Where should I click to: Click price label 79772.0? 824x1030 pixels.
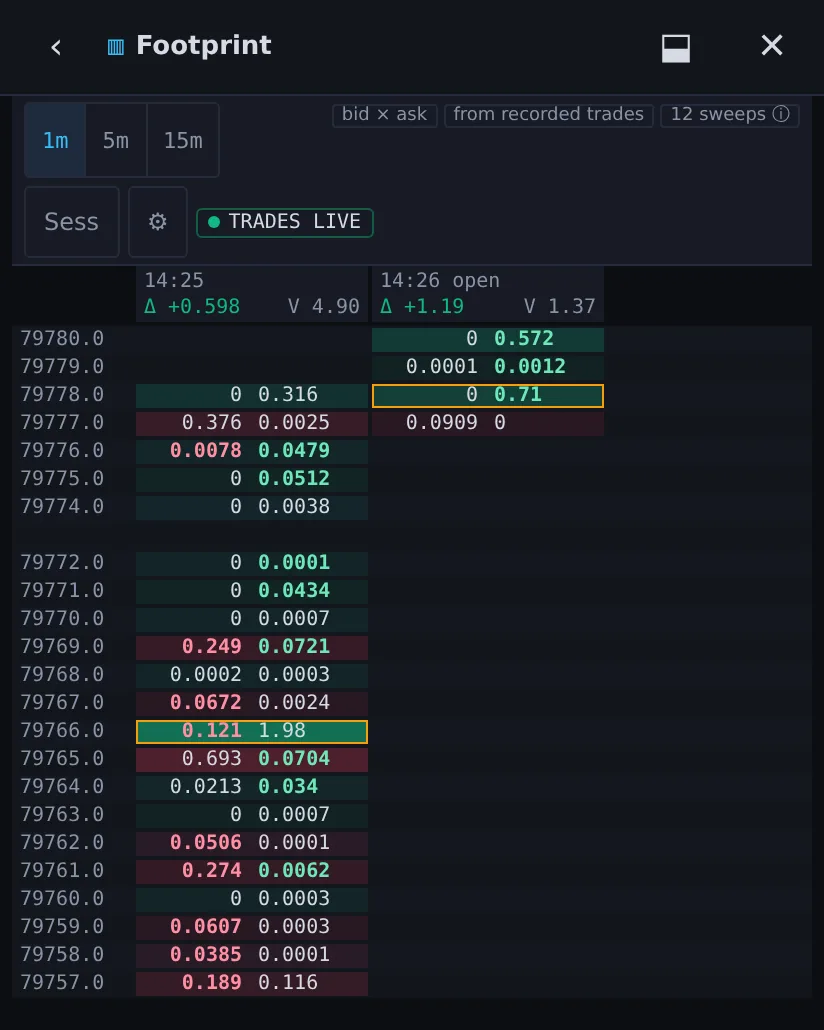(x=62, y=562)
